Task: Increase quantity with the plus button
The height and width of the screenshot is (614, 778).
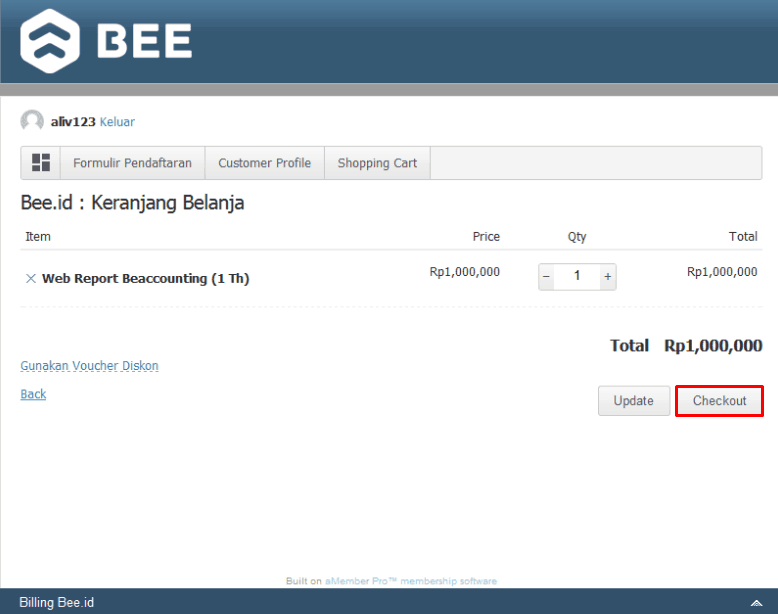Action: coord(608,276)
